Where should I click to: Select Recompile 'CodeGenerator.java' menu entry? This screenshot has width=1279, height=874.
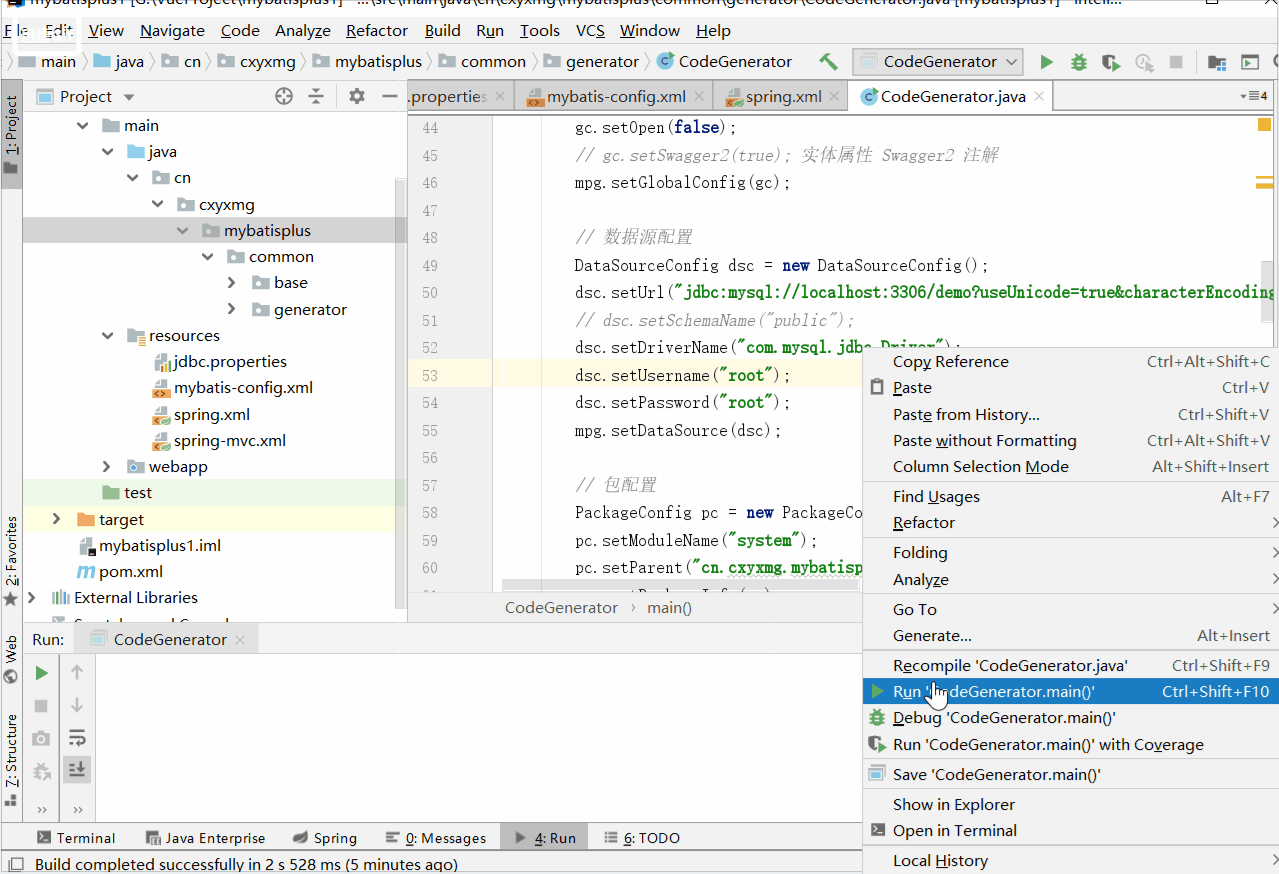point(1071,666)
